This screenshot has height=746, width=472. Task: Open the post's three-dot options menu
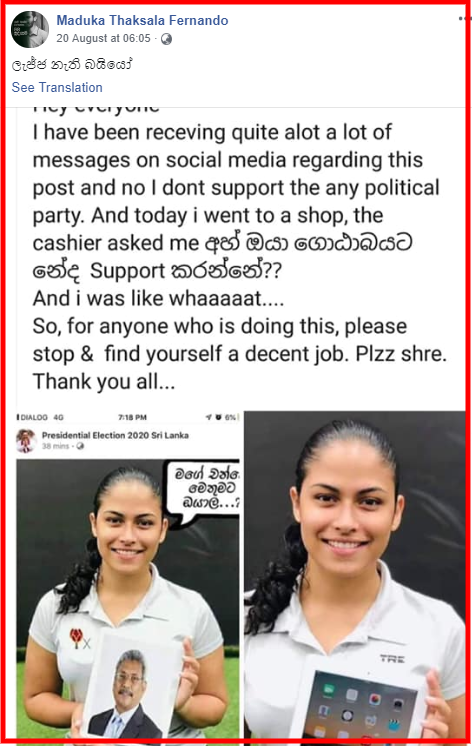click(x=463, y=19)
